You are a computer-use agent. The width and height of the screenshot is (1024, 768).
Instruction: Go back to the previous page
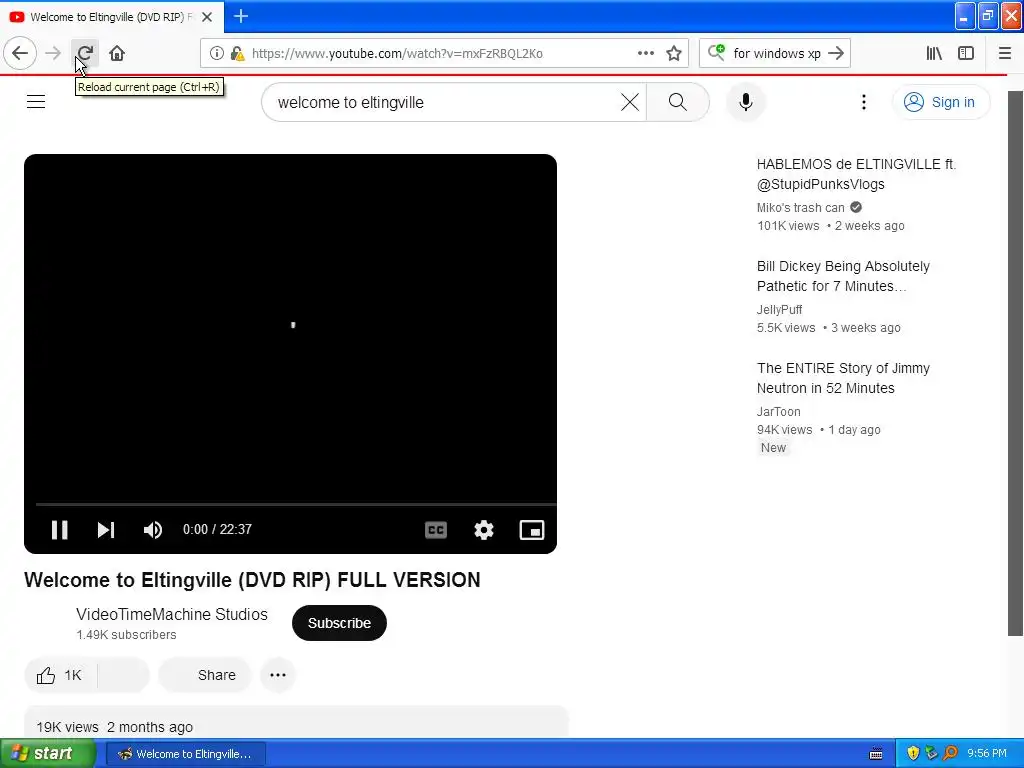click(20, 53)
